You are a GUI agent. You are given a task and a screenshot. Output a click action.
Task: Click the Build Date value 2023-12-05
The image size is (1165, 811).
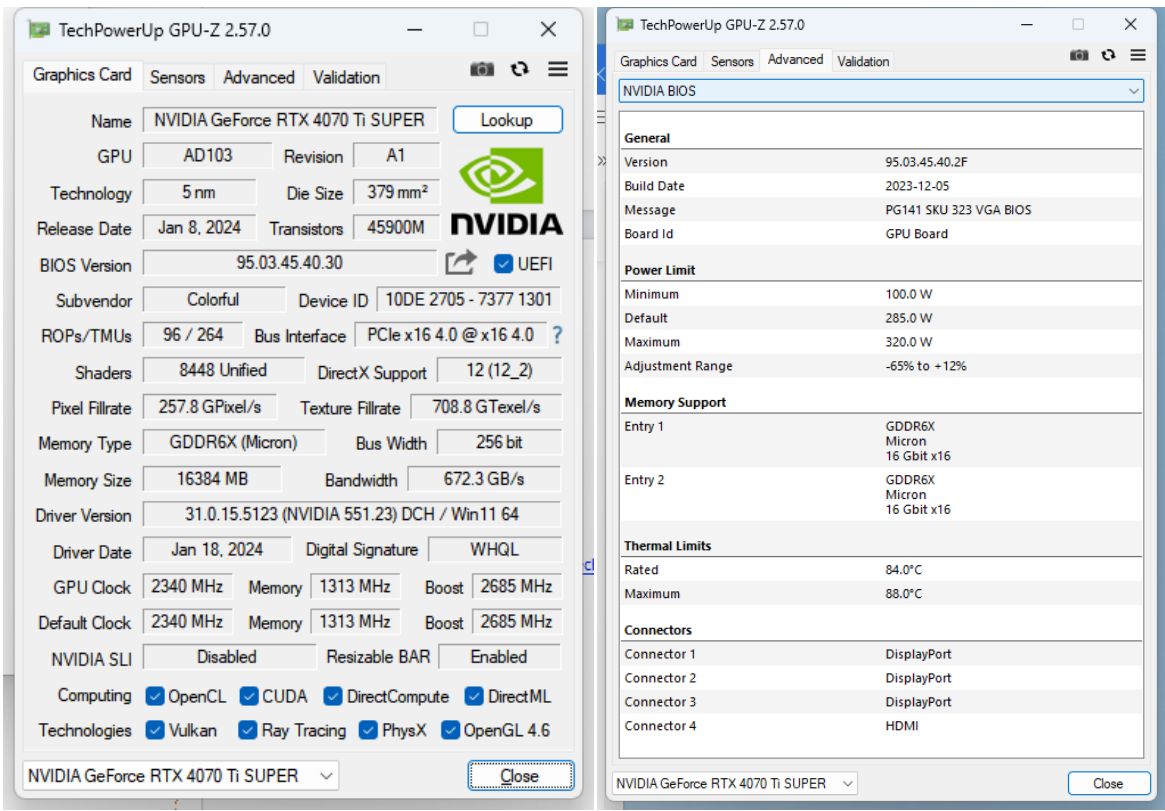tap(917, 186)
